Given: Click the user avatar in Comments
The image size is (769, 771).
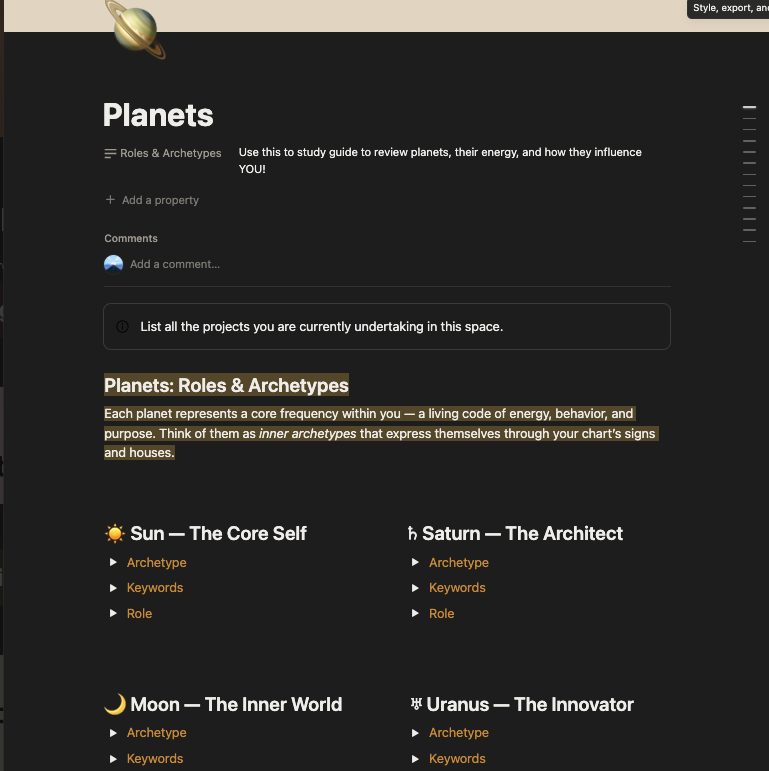Looking at the screenshot, I should (114, 264).
